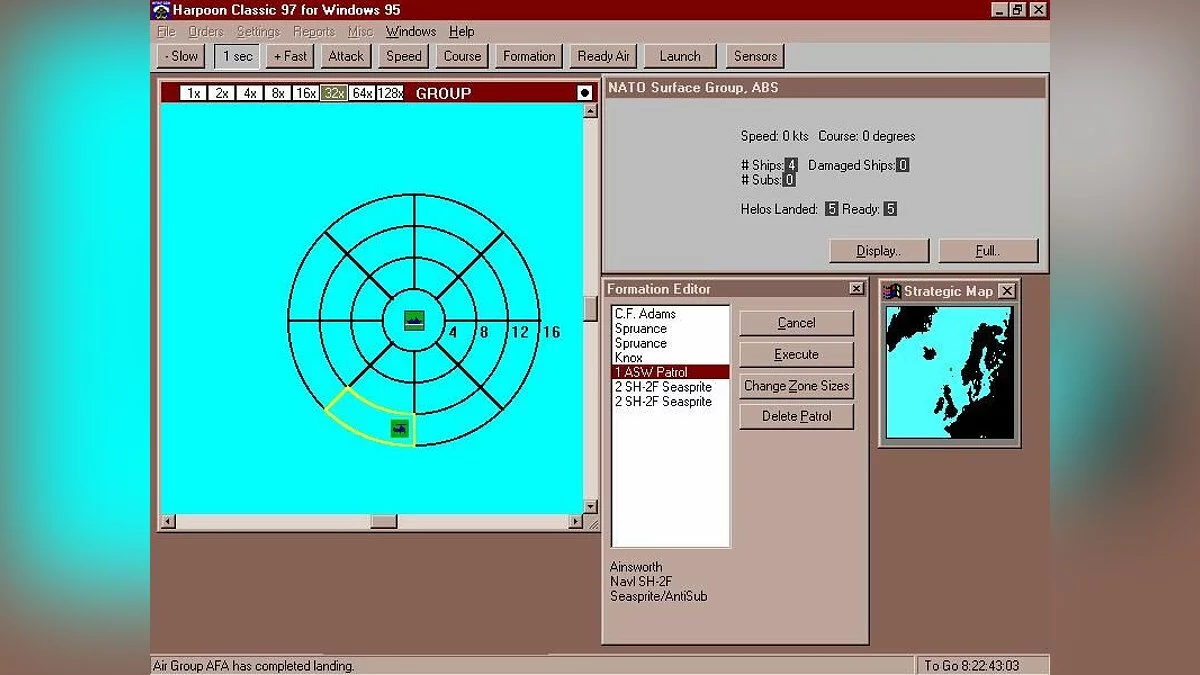Click Change Zone Sizes button
Image resolution: width=1200 pixels, height=675 pixels.
[x=796, y=385]
